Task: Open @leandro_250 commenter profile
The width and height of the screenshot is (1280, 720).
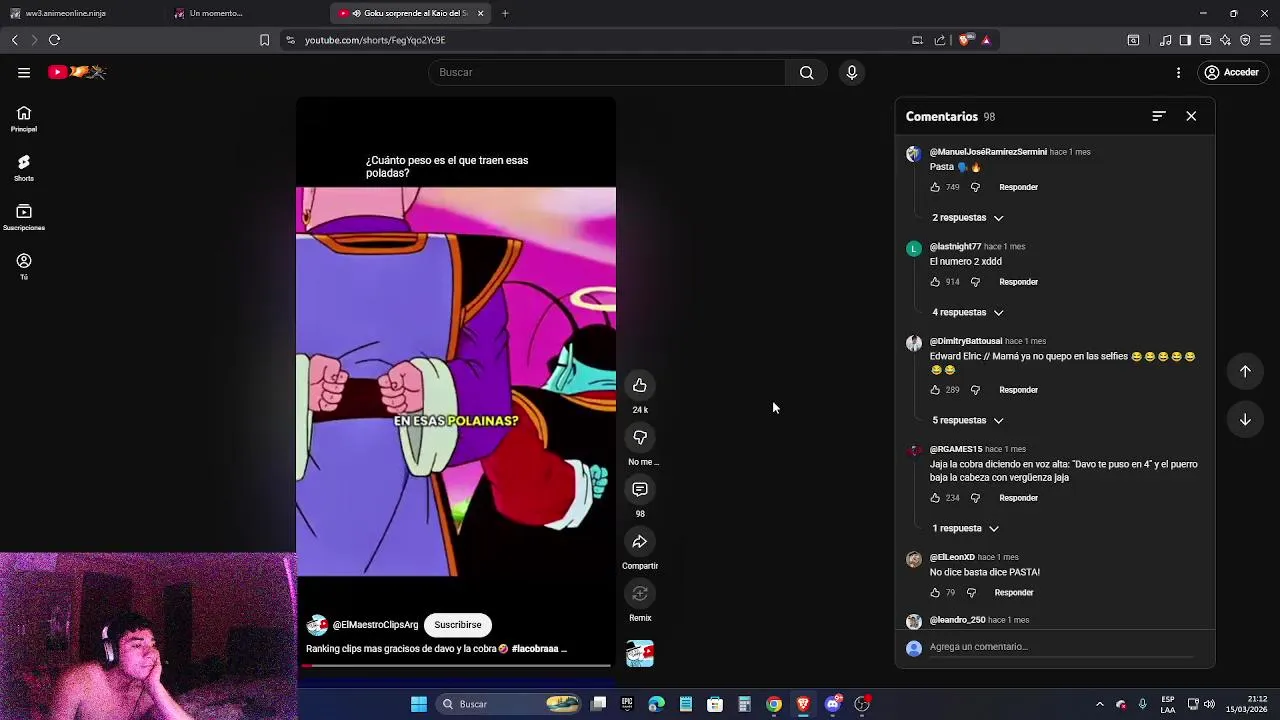Action: (x=957, y=621)
